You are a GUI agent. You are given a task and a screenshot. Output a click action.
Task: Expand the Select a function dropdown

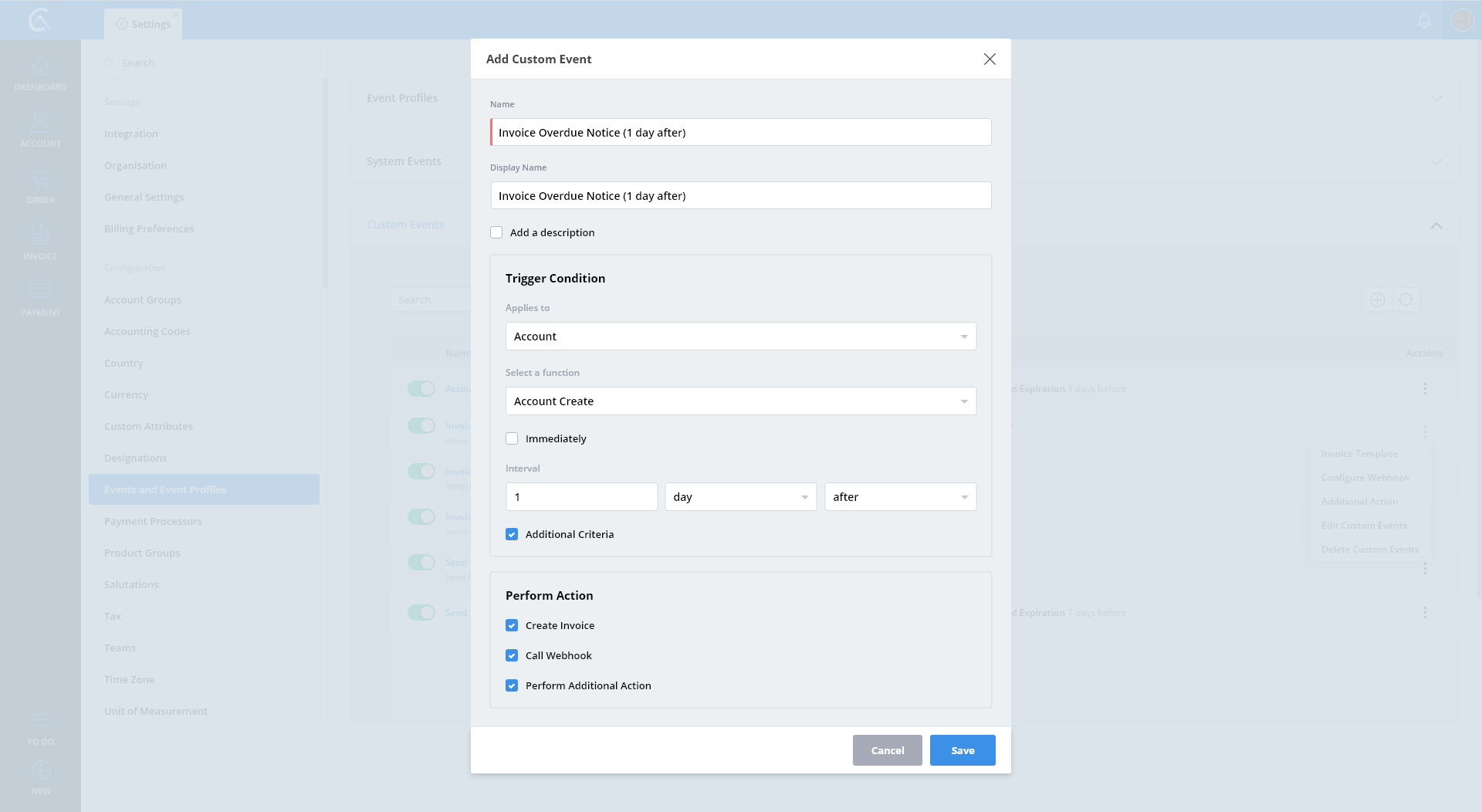click(740, 401)
